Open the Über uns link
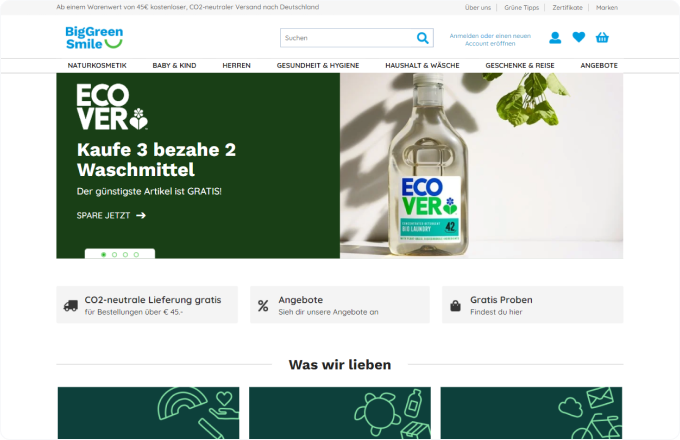Screen dimensions: 680x440 point(478,7)
